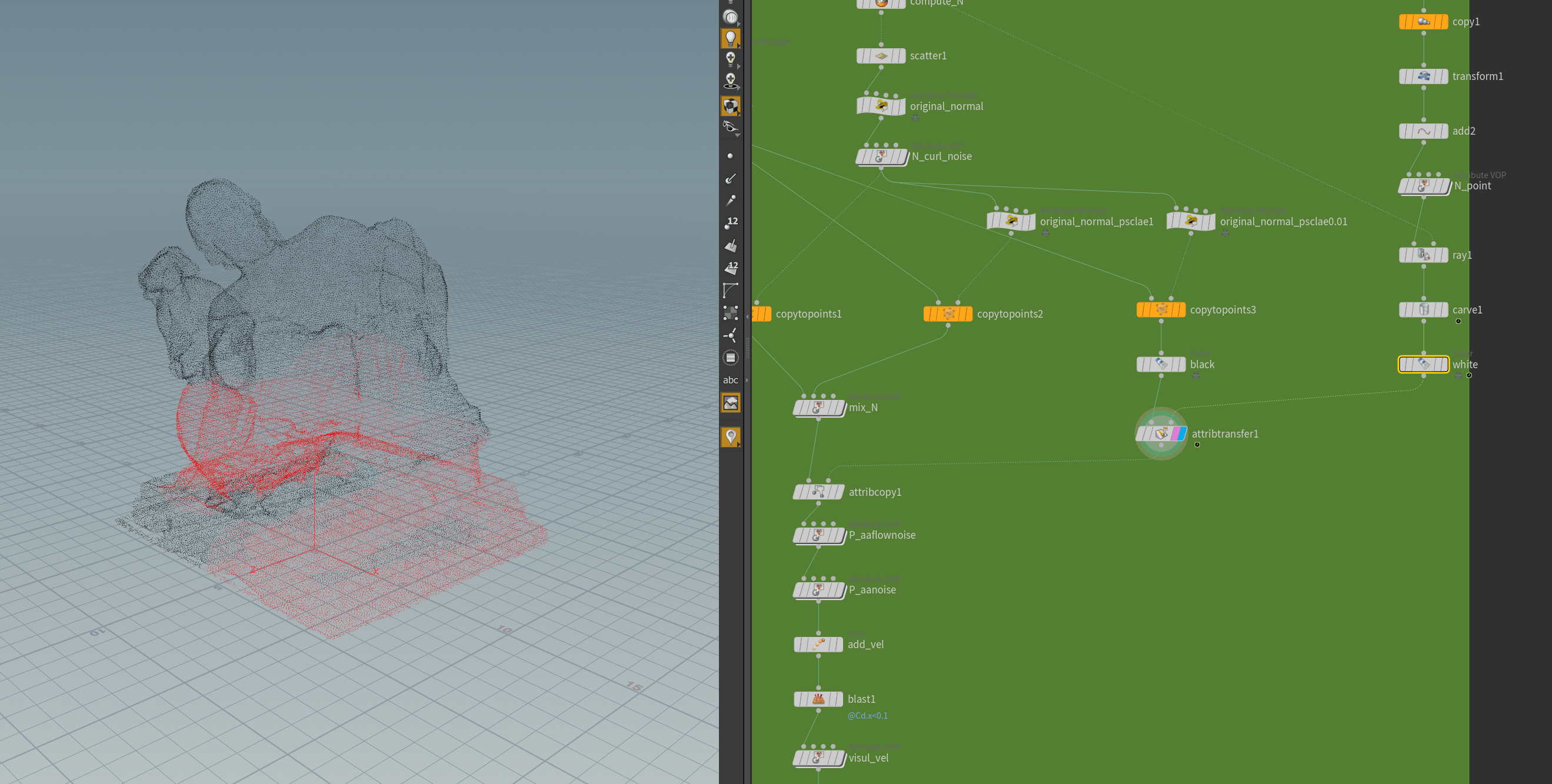Image resolution: width=1552 pixels, height=784 pixels.
Task: Show primitive numbers in viewport
Action: [x=730, y=268]
